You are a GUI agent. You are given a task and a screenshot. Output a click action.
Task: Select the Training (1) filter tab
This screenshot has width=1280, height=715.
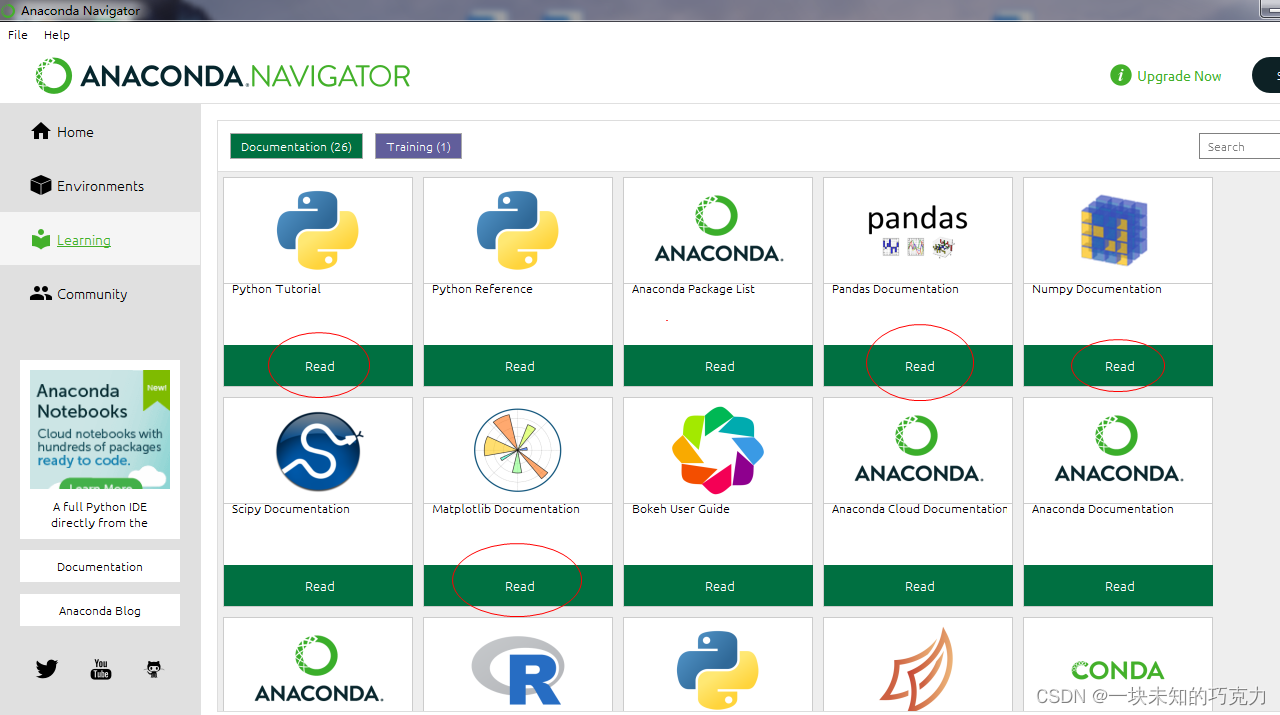(418, 146)
